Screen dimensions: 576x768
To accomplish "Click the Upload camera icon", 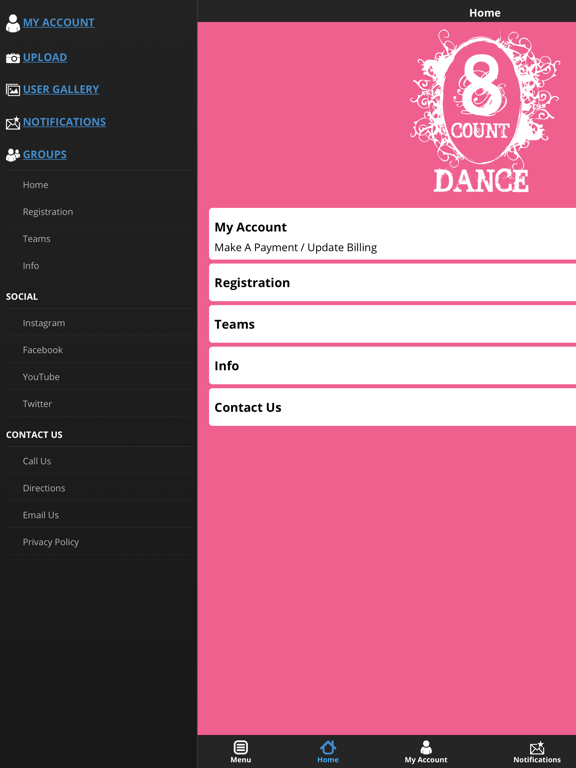I will click(13, 58).
